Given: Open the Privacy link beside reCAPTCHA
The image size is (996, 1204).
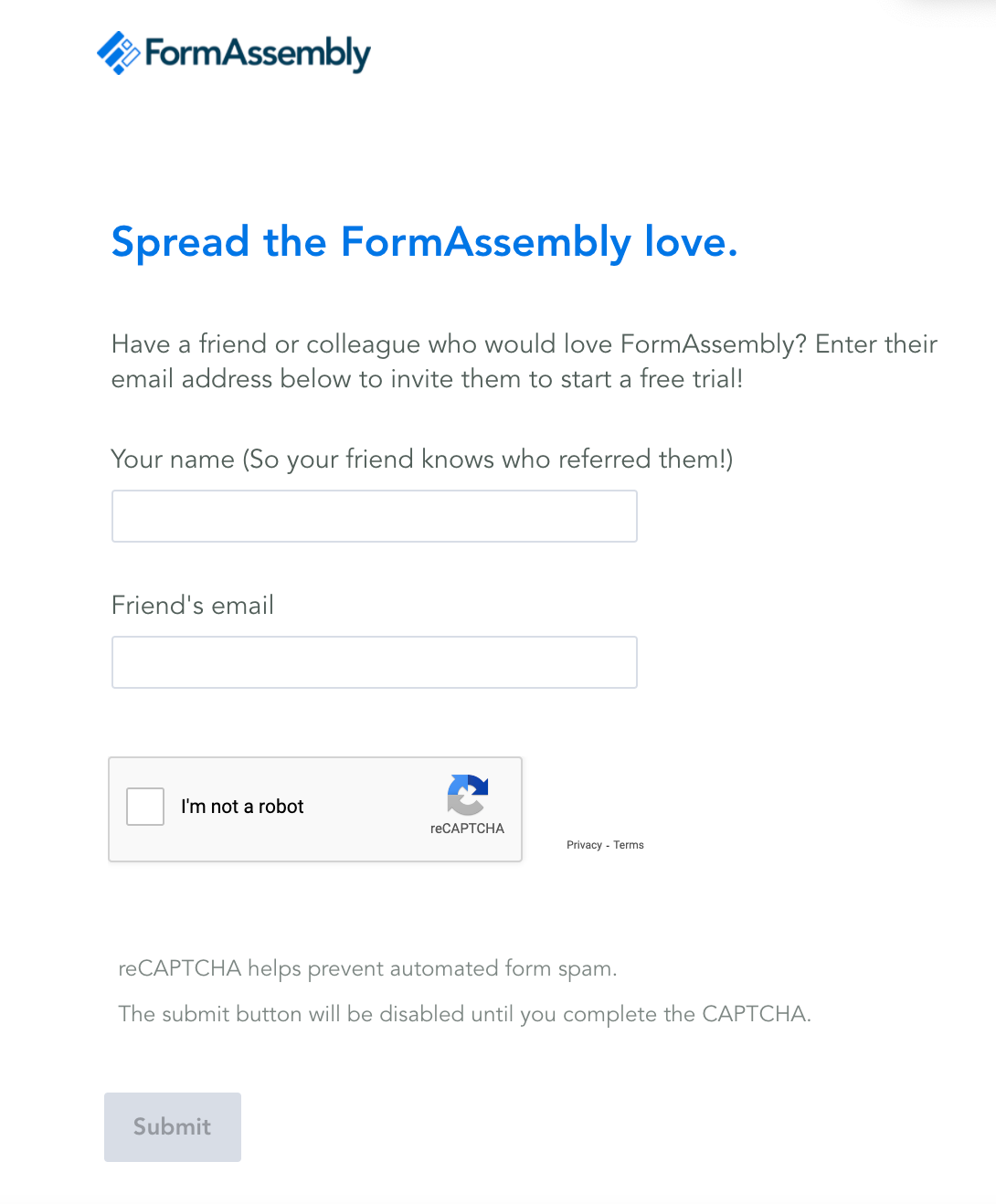Looking at the screenshot, I should point(584,845).
